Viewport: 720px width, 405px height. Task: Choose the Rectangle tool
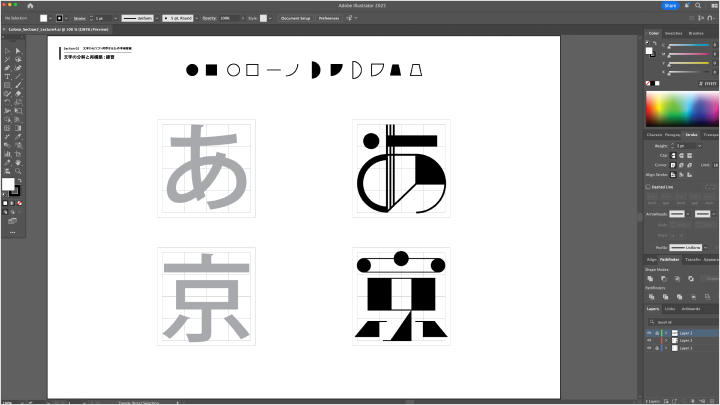pyautogui.click(x=7, y=85)
